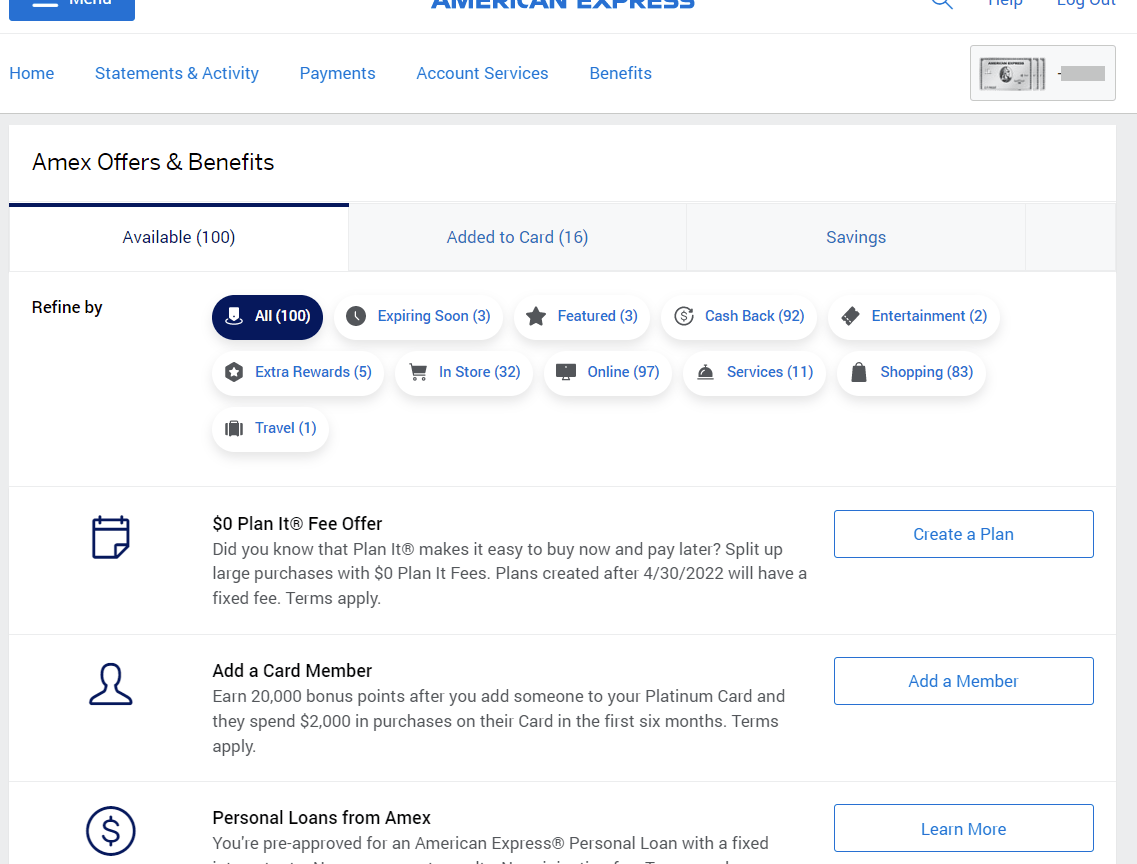
Task: Select the Extra Rewards filter chip
Action: tap(298, 372)
